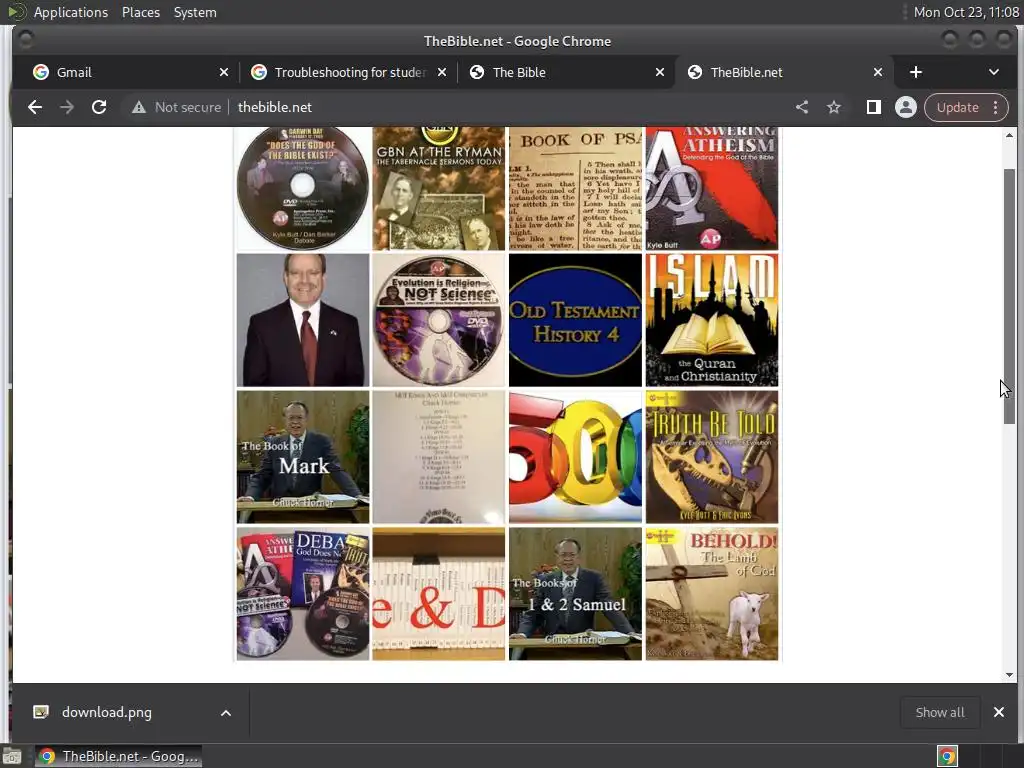Open the DVD and book collection thumbnail
Viewport: 1024px width, 768px height.
(302, 594)
